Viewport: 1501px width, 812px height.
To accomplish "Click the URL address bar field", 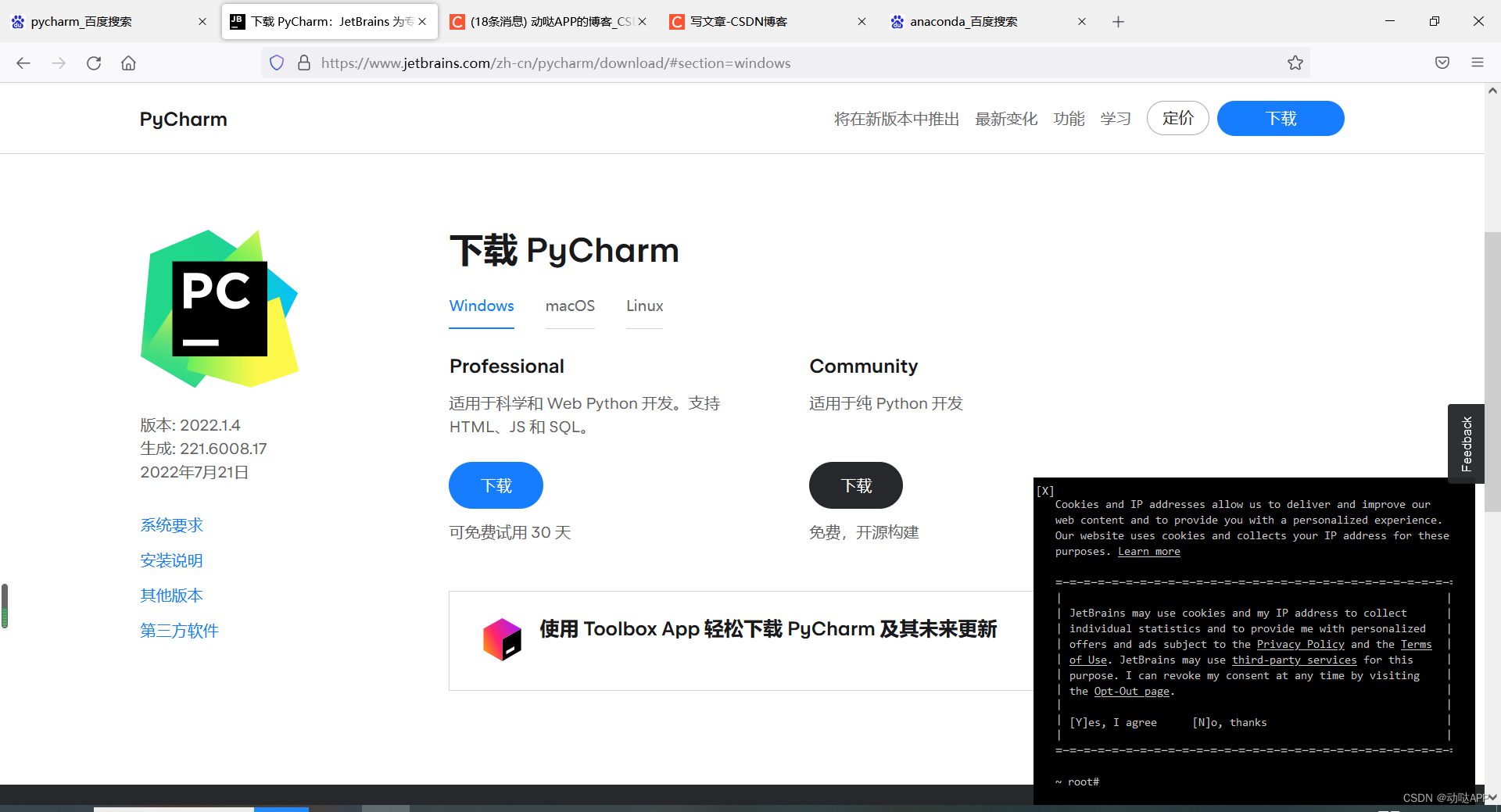I will 785,63.
